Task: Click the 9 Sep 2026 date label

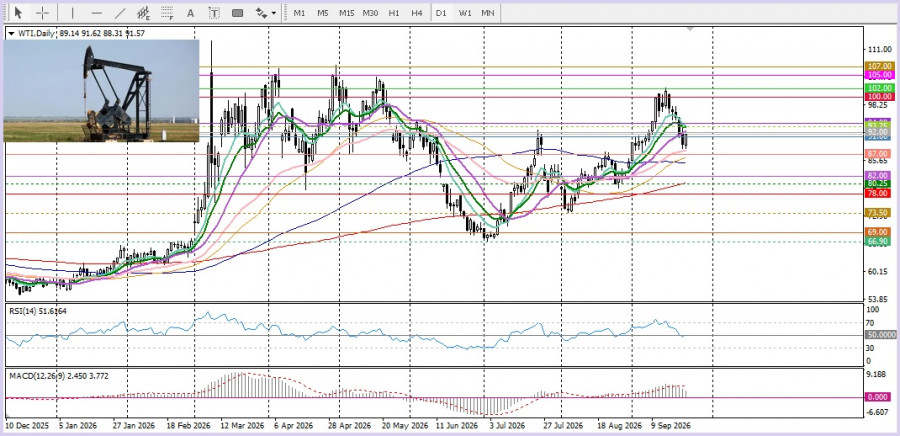Action: coord(671,426)
